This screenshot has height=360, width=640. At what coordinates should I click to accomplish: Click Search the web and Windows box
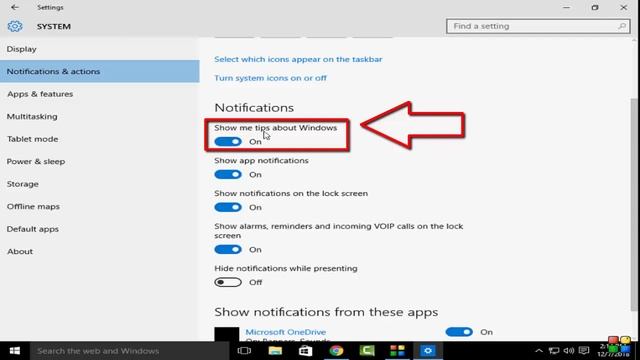coord(129,351)
